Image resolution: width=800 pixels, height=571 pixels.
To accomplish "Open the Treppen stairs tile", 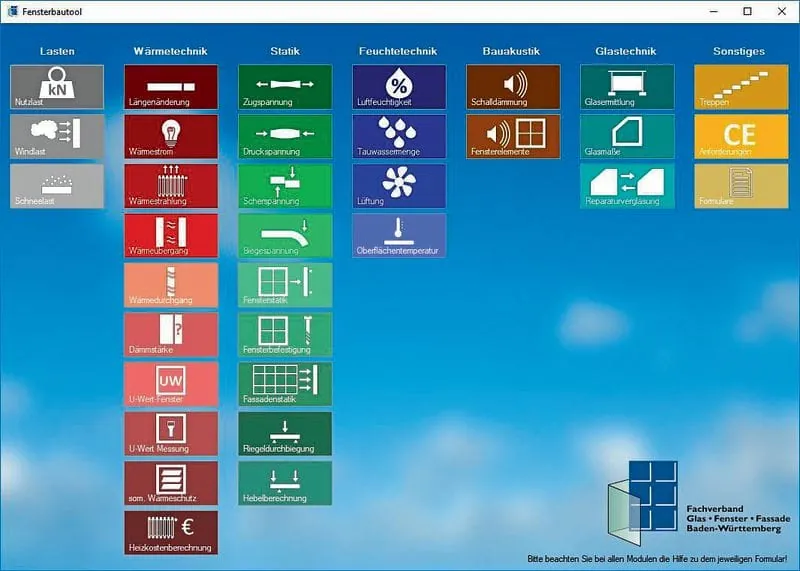I will coord(741,87).
